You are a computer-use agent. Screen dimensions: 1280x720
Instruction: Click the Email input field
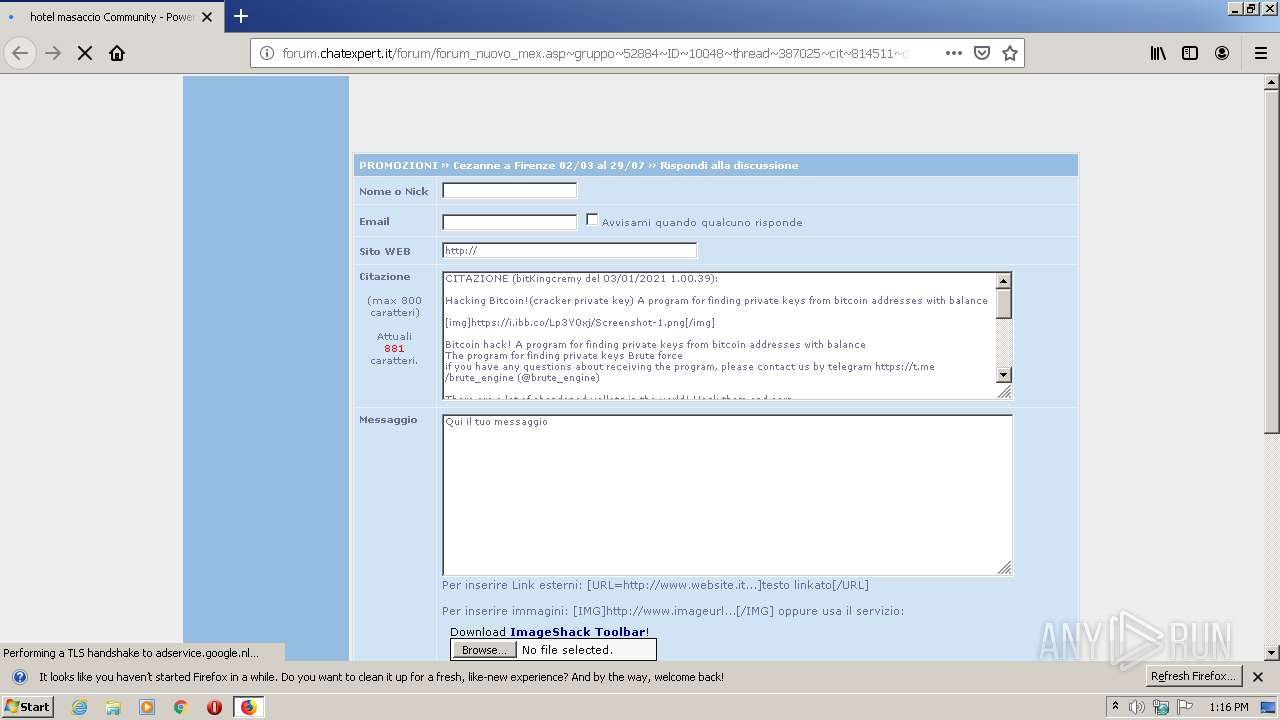[x=510, y=222]
